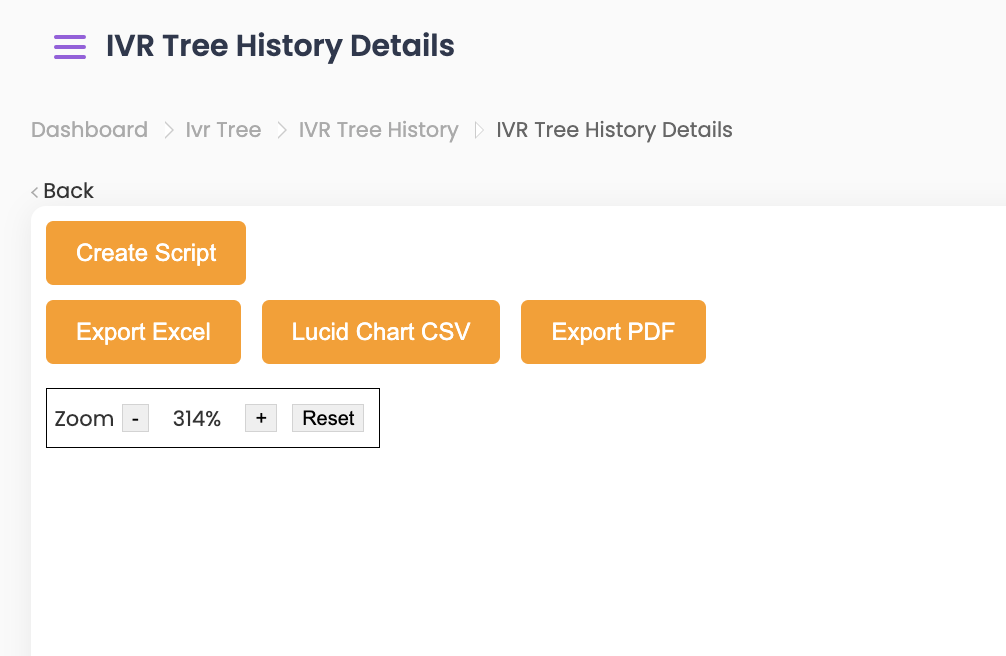Image resolution: width=1006 pixels, height=656 pixels.
Task: Export the tree as PDF
Action: tap(613, 332)
